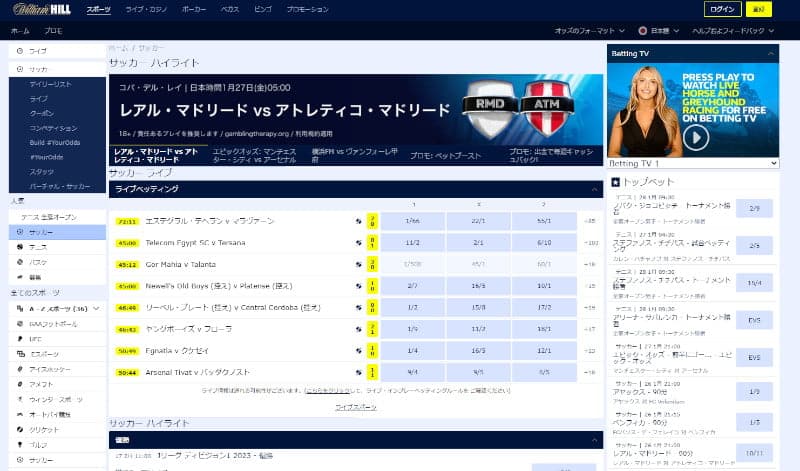This screenshot has height=471, width=800.
Task: Open stats icon for Arsenal Tivat match
Action: (x=359, y=373)
